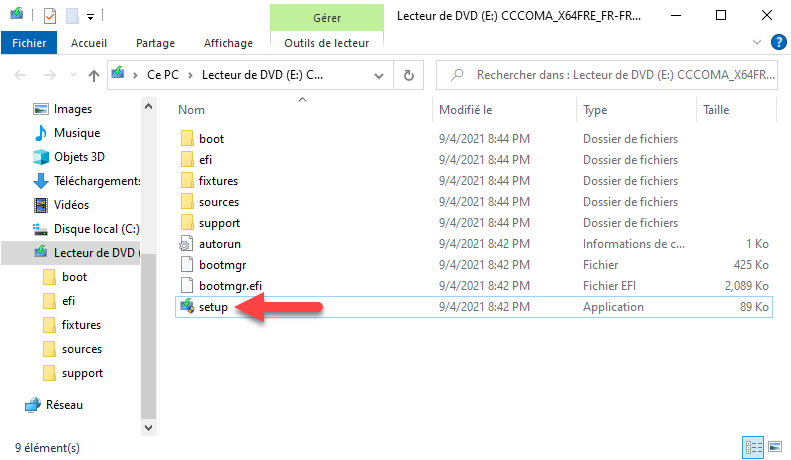Open Objets 3D in navigation pane
The height and width of the screenshot is (460, 791).
pos(79,157)
